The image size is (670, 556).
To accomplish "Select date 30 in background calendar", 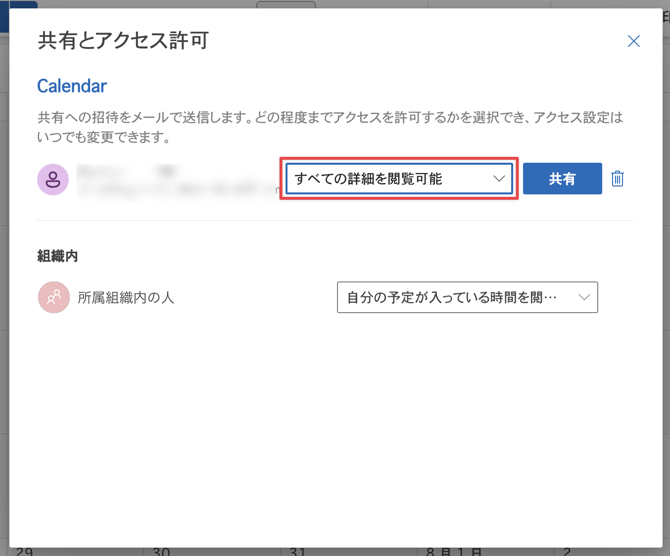I will [162, 551].
